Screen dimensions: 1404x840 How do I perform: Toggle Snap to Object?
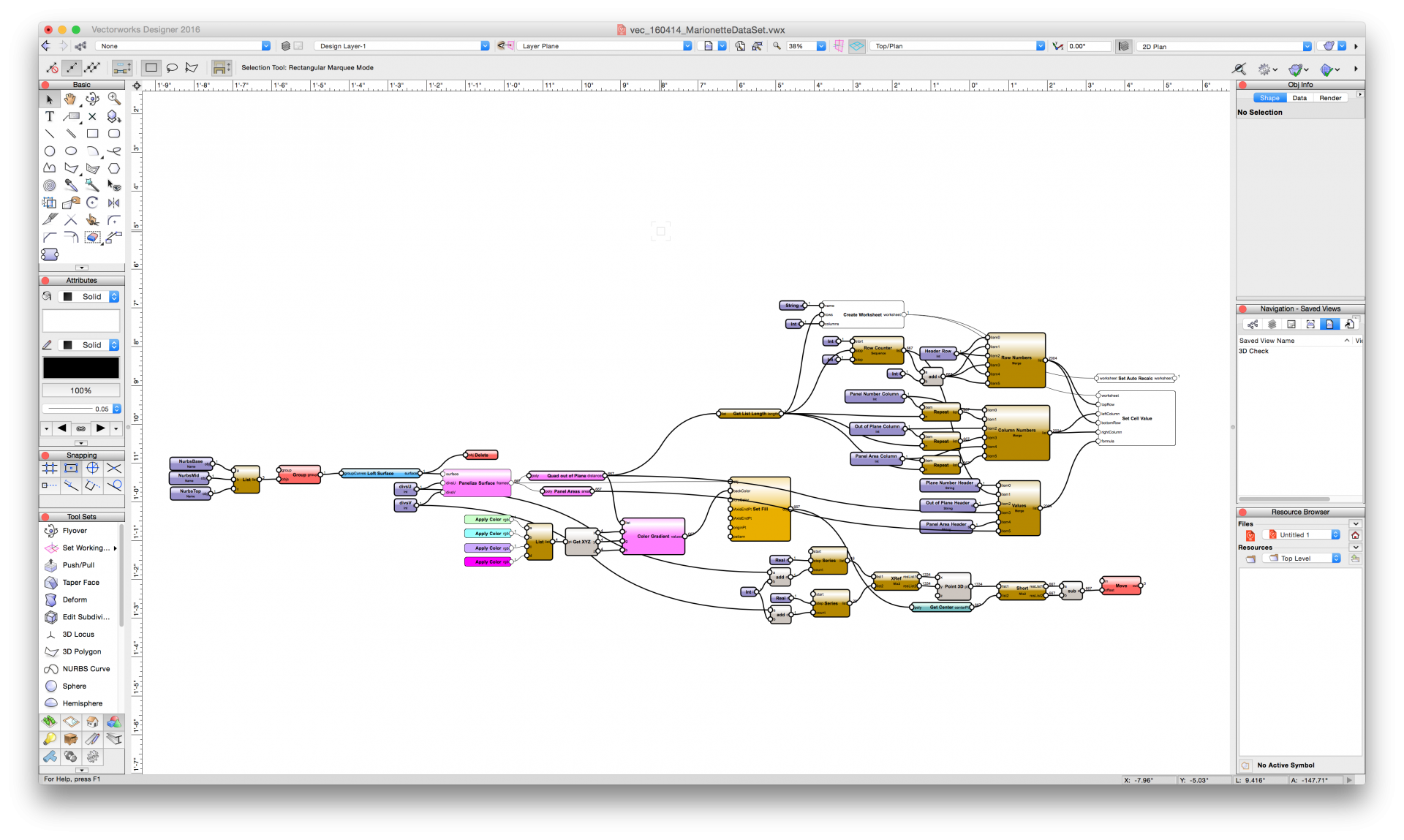71,468
